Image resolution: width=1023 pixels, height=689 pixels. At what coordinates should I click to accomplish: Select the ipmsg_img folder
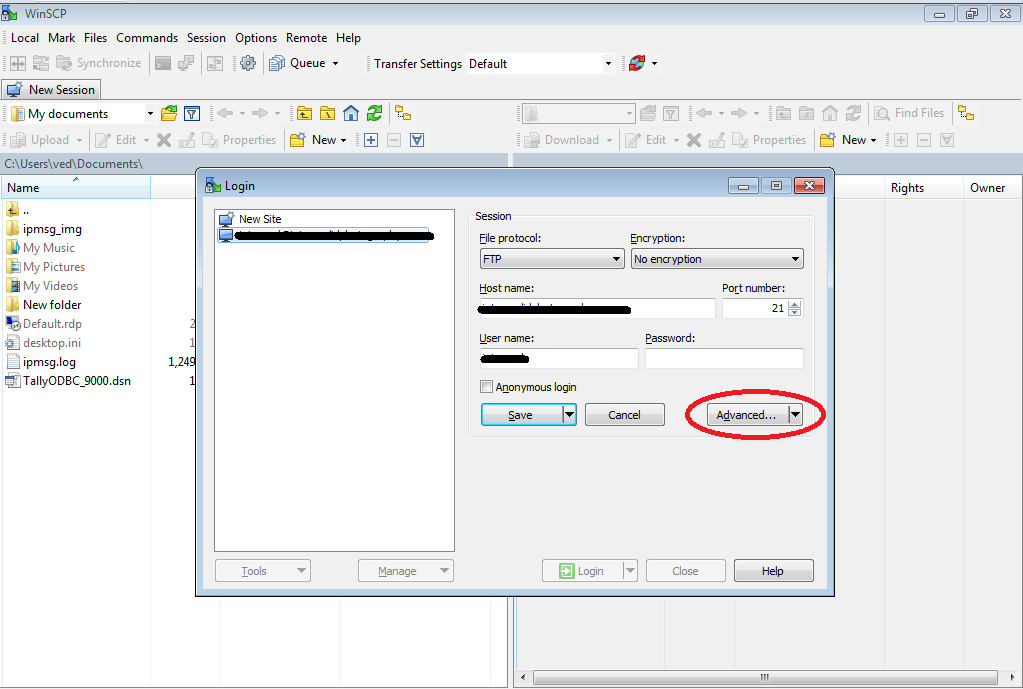52,229
